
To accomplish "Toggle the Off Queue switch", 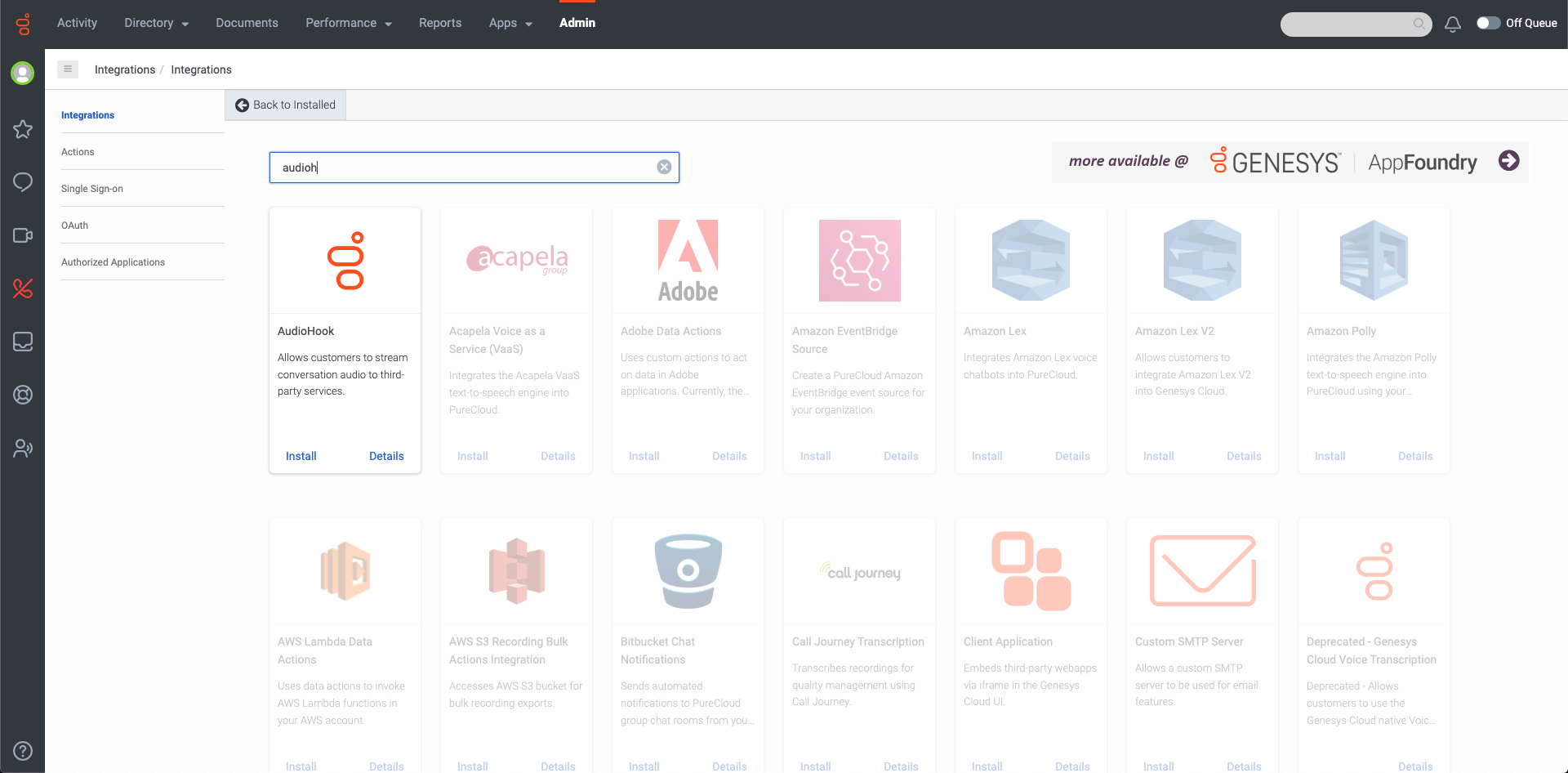I will (1488, 23).
